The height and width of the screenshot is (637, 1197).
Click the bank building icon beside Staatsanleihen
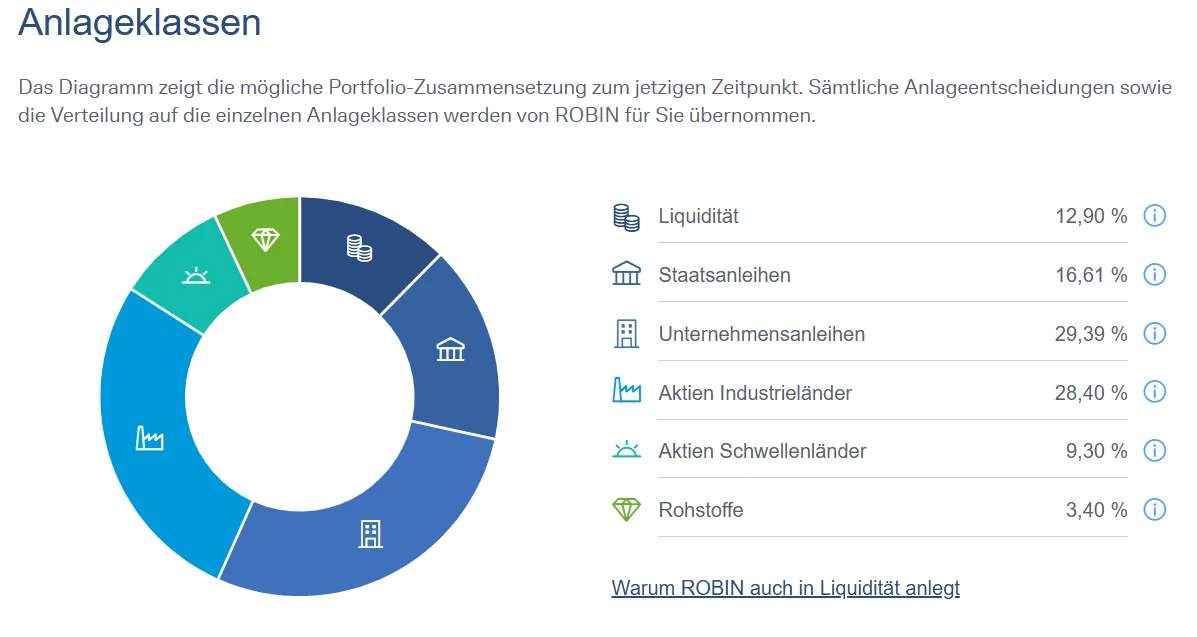[626, 273]
